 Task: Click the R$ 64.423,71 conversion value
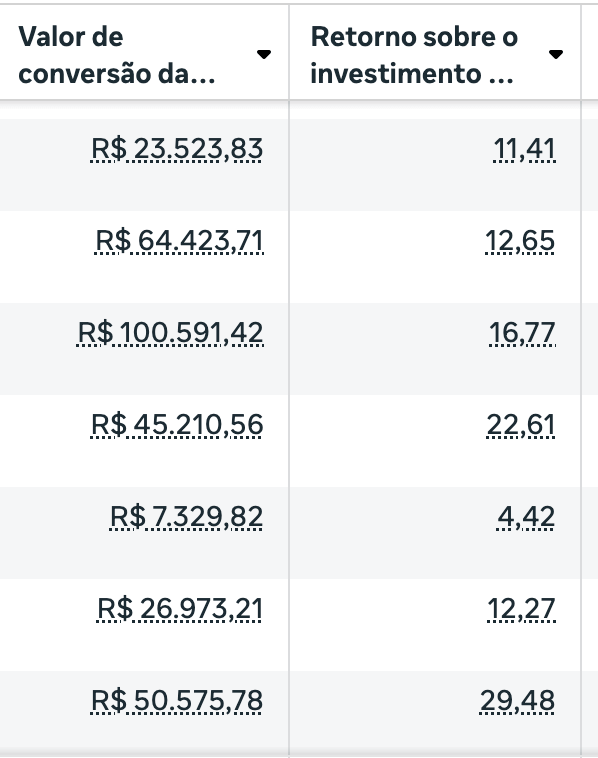tap(179, 241)
